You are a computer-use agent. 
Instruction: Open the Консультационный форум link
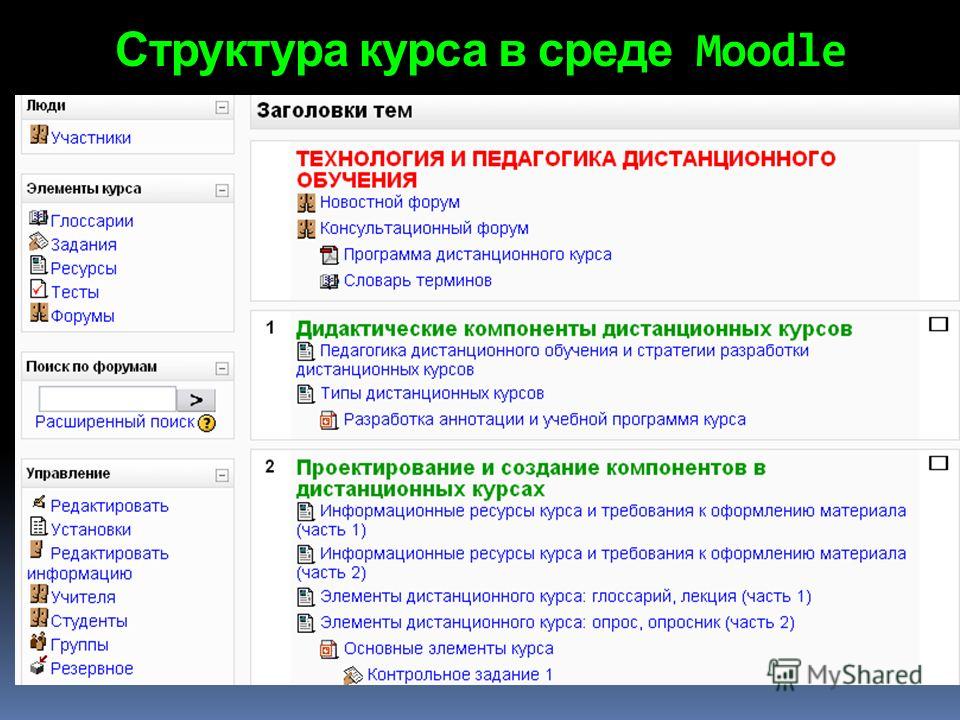(x=424, y=228)
